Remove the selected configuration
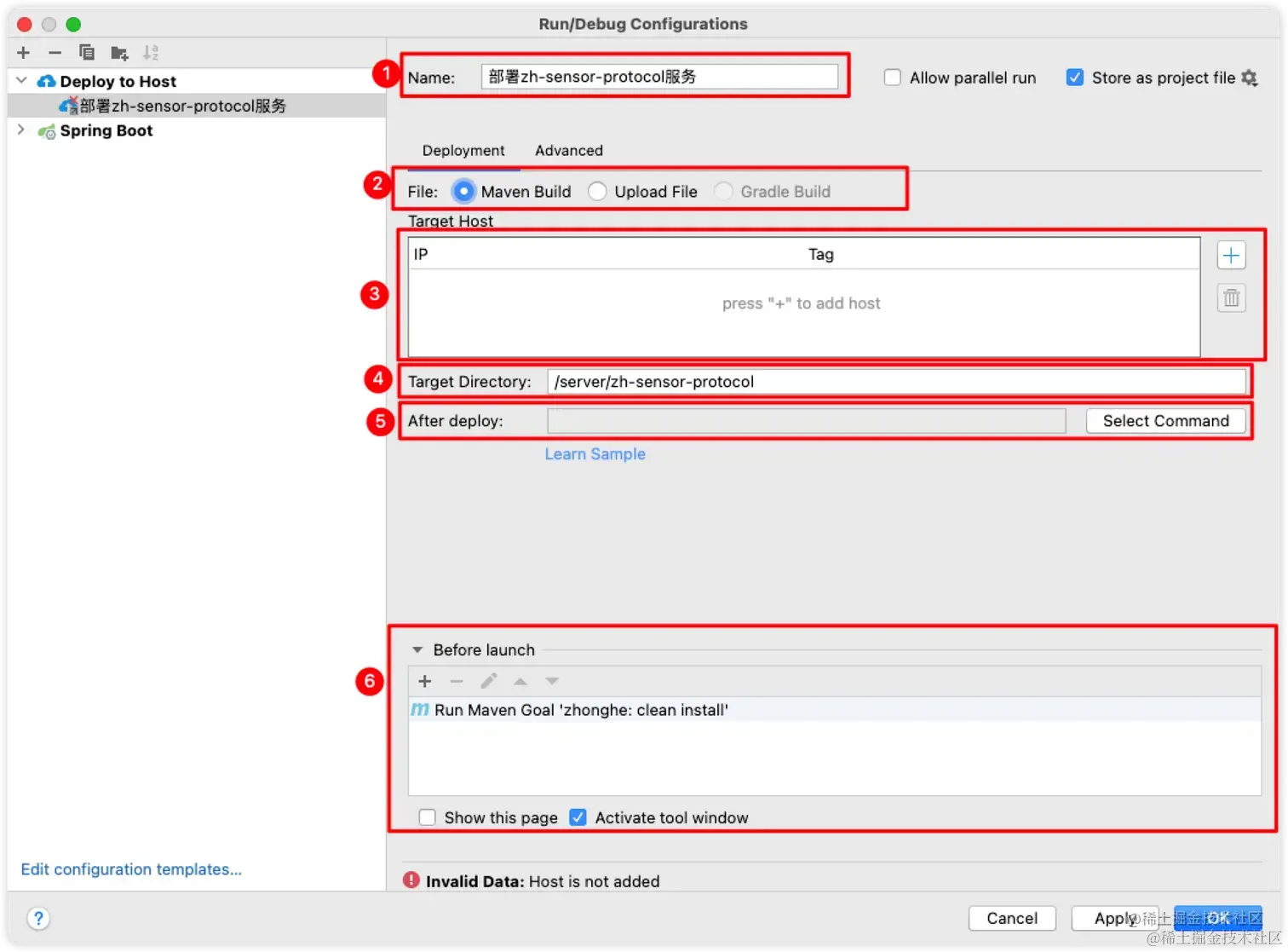The height and width of the screenshot is (952, 1288). tap(55, 53)
